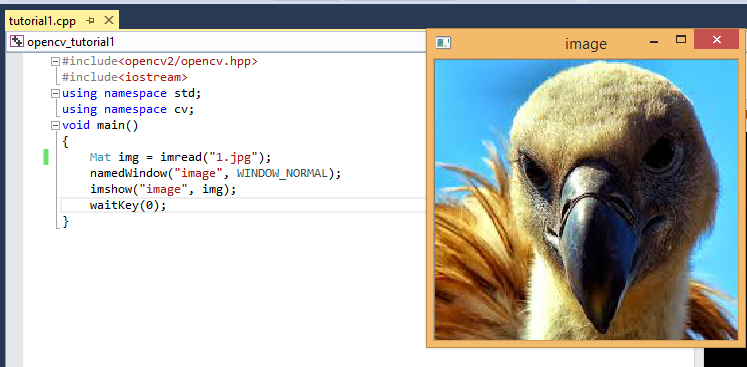Close the image window

tap(717, 40)
